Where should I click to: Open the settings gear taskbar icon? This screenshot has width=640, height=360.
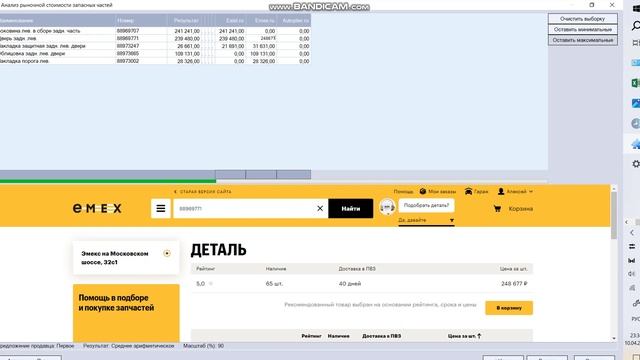coord(636,164)
